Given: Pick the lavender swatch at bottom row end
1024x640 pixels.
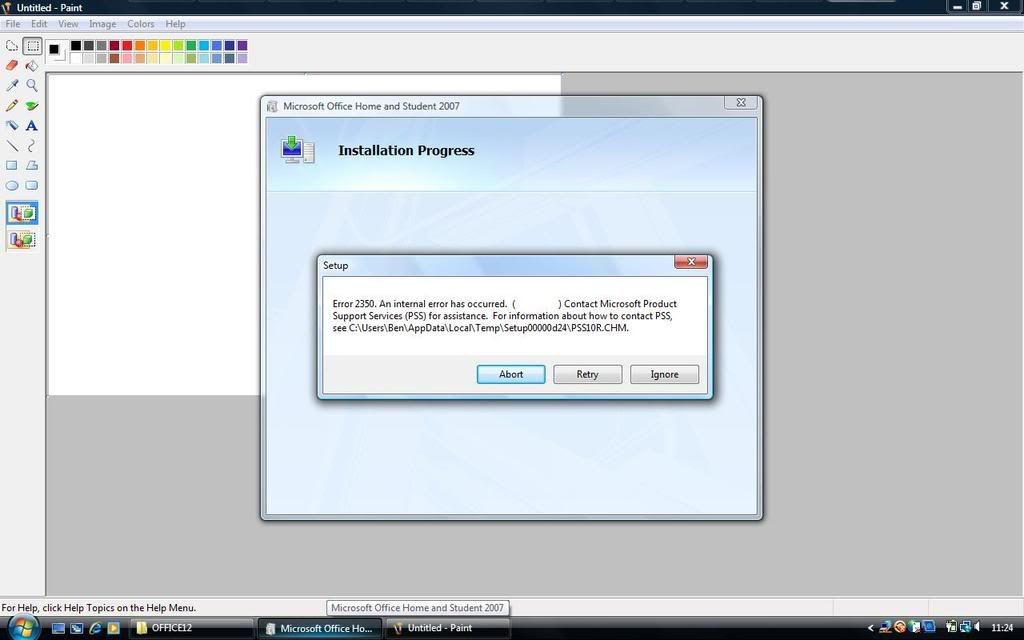Looking at the screenshot, I should tap(242, 58).
